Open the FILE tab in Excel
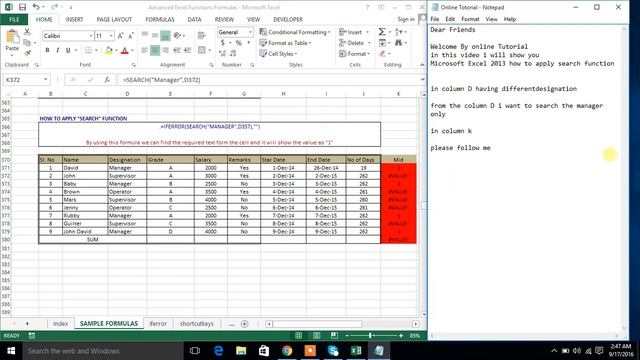Image resolution: width=640 pixels, height=360 pixels. pyautogui.click(x=14, y=19)
